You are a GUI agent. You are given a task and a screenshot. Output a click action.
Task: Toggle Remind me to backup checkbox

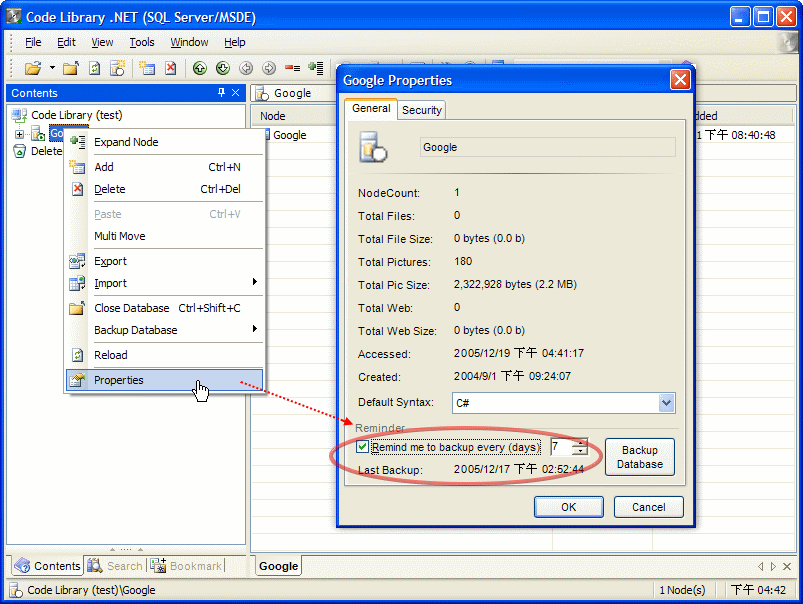pyautogui.click(x=363, y=447)
